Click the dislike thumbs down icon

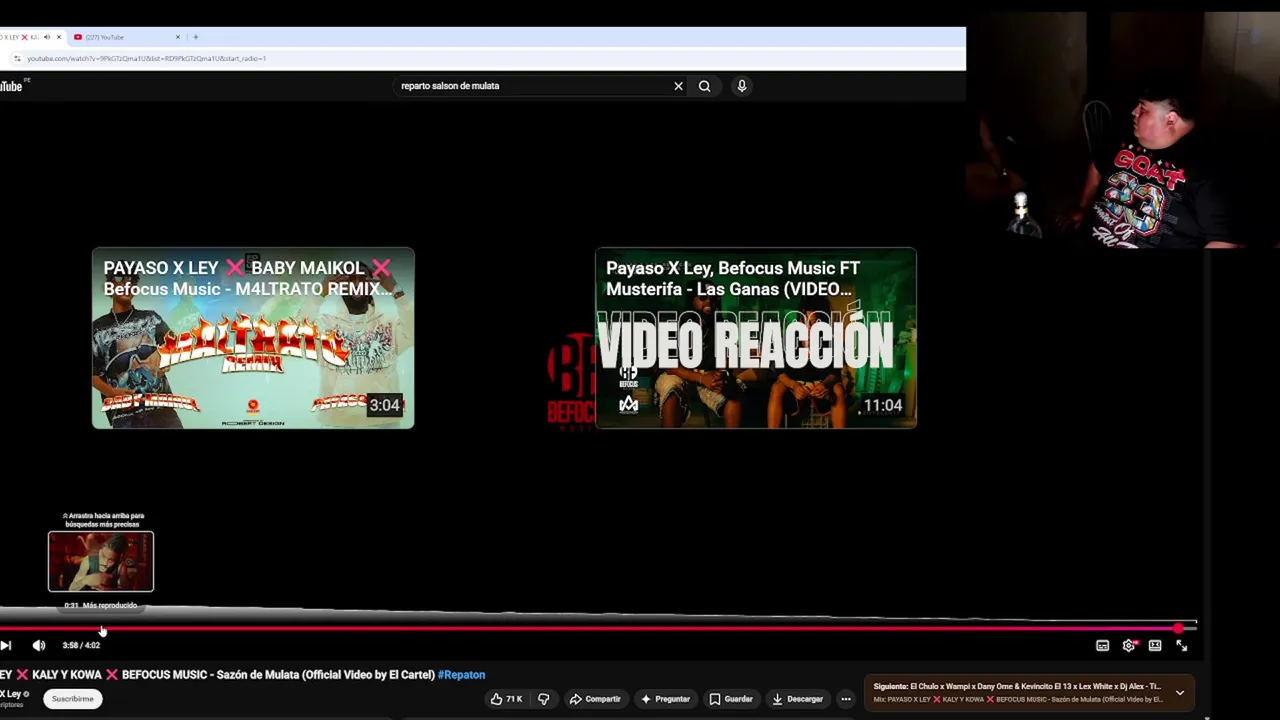click(x=543, y=699)
